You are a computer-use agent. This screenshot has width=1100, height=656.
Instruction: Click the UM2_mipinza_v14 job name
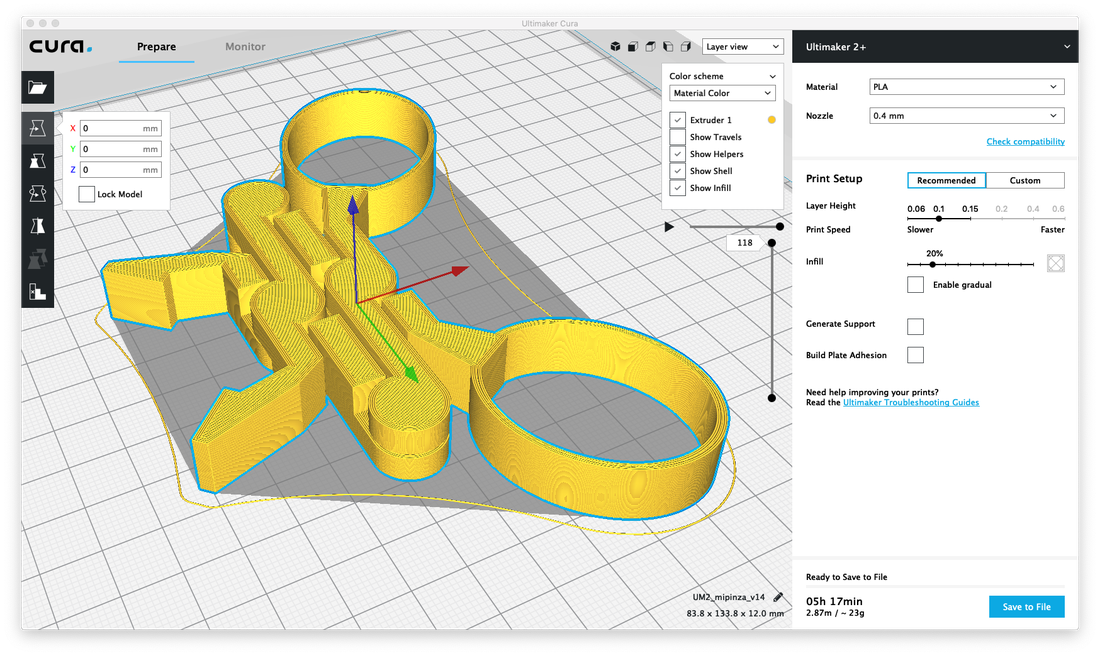728,597
